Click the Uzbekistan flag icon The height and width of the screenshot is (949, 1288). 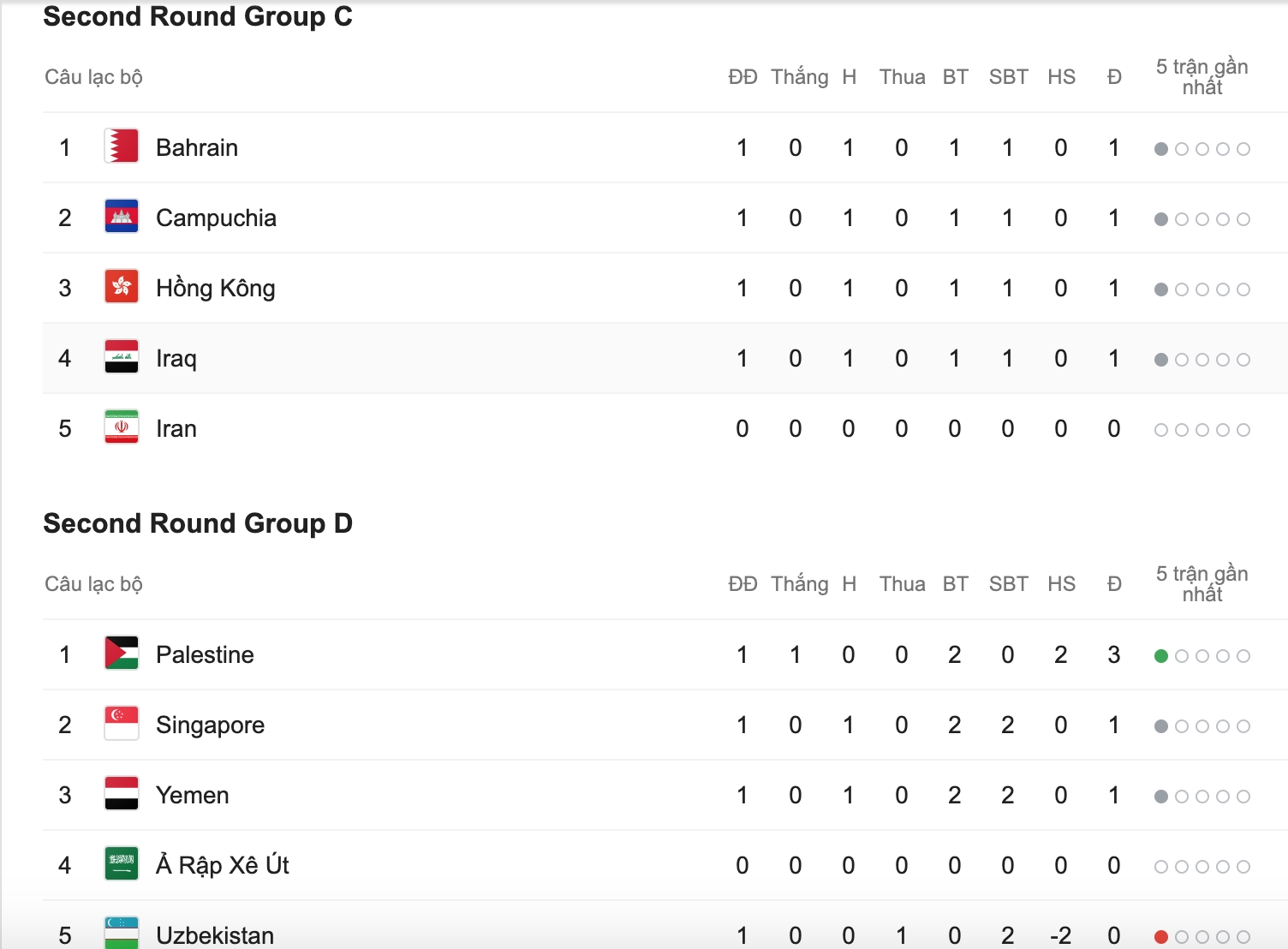pyautogui.click(x=122, y=934)
